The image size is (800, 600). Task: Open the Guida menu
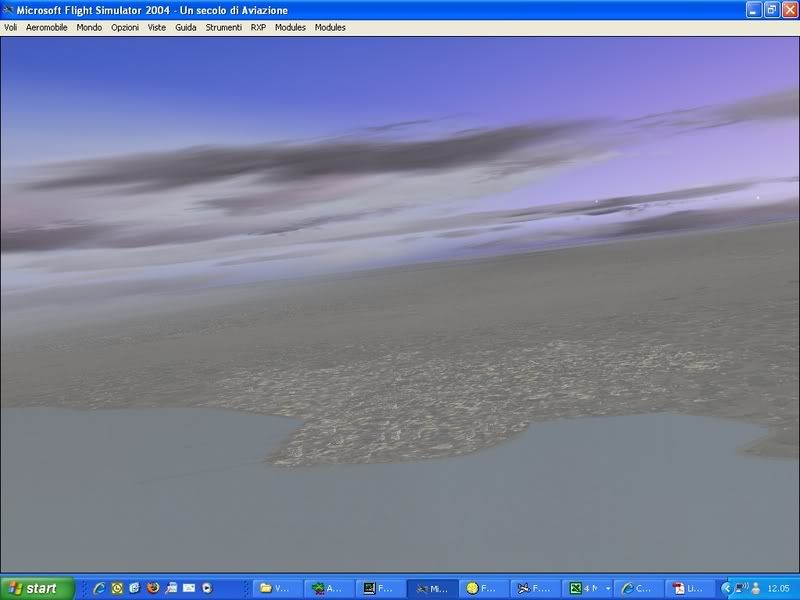186,28
